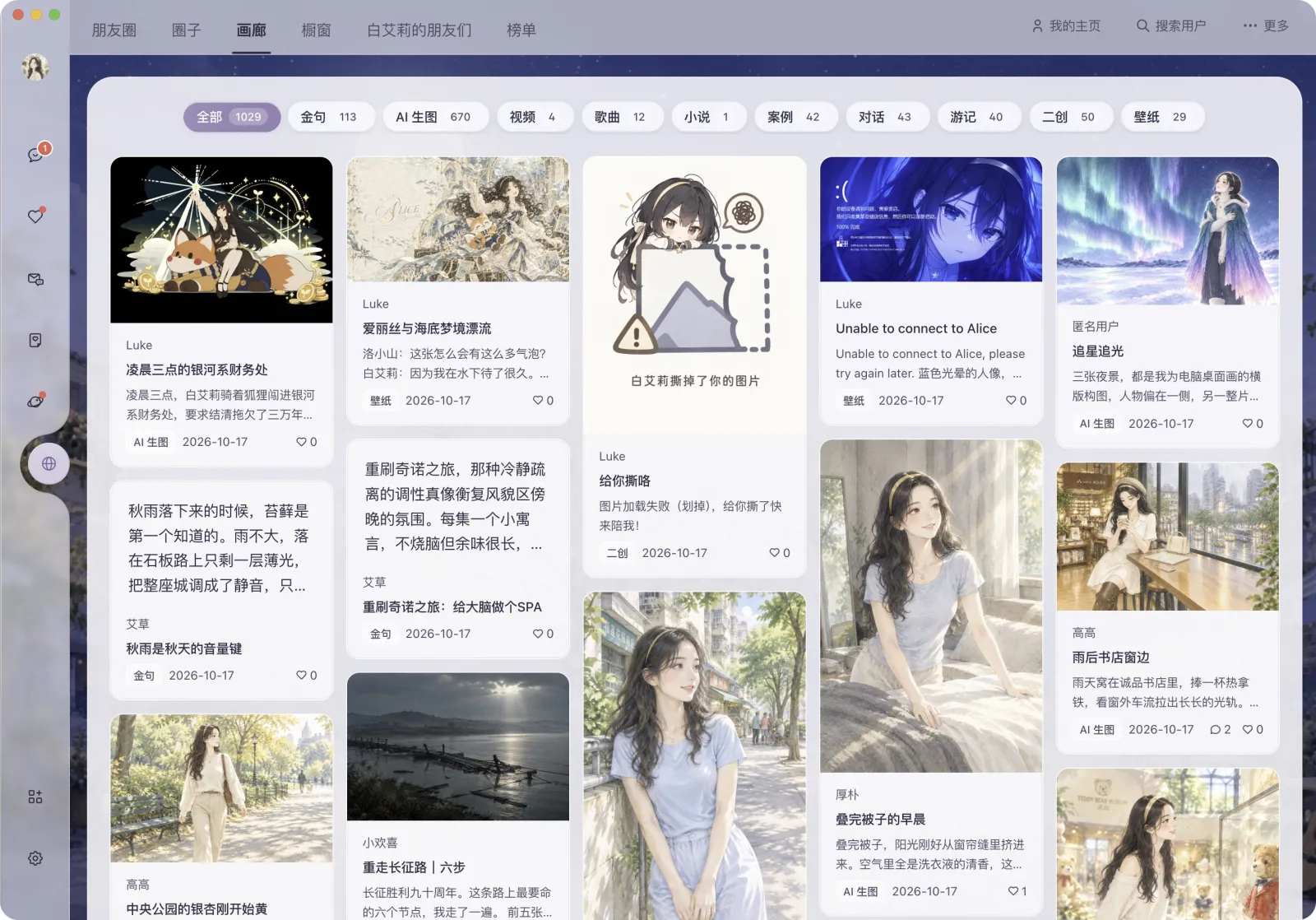The image size is (1316, 920).
Task: Open the user avatar at sidebar top
Action: tap(35, 67)
